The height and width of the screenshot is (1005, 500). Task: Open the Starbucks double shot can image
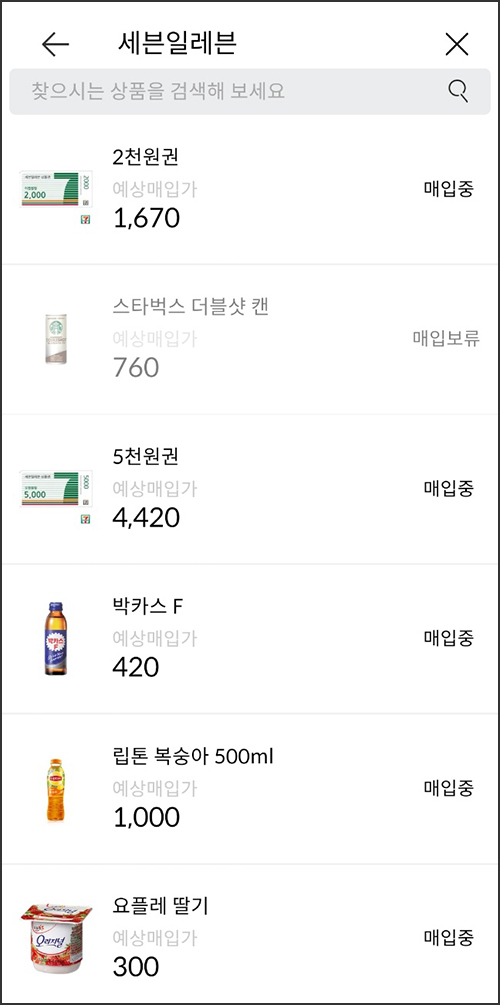click(x=56, y=339)
